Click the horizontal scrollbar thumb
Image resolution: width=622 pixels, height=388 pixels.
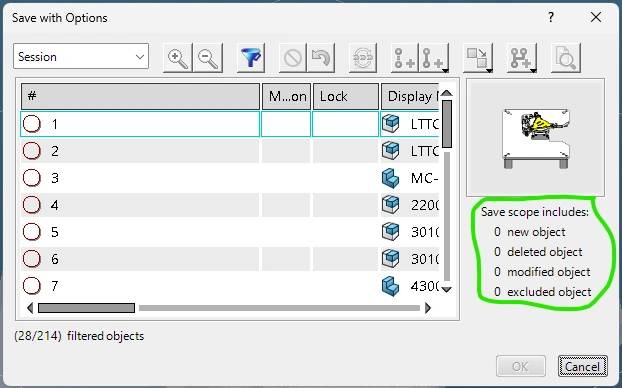86,308
